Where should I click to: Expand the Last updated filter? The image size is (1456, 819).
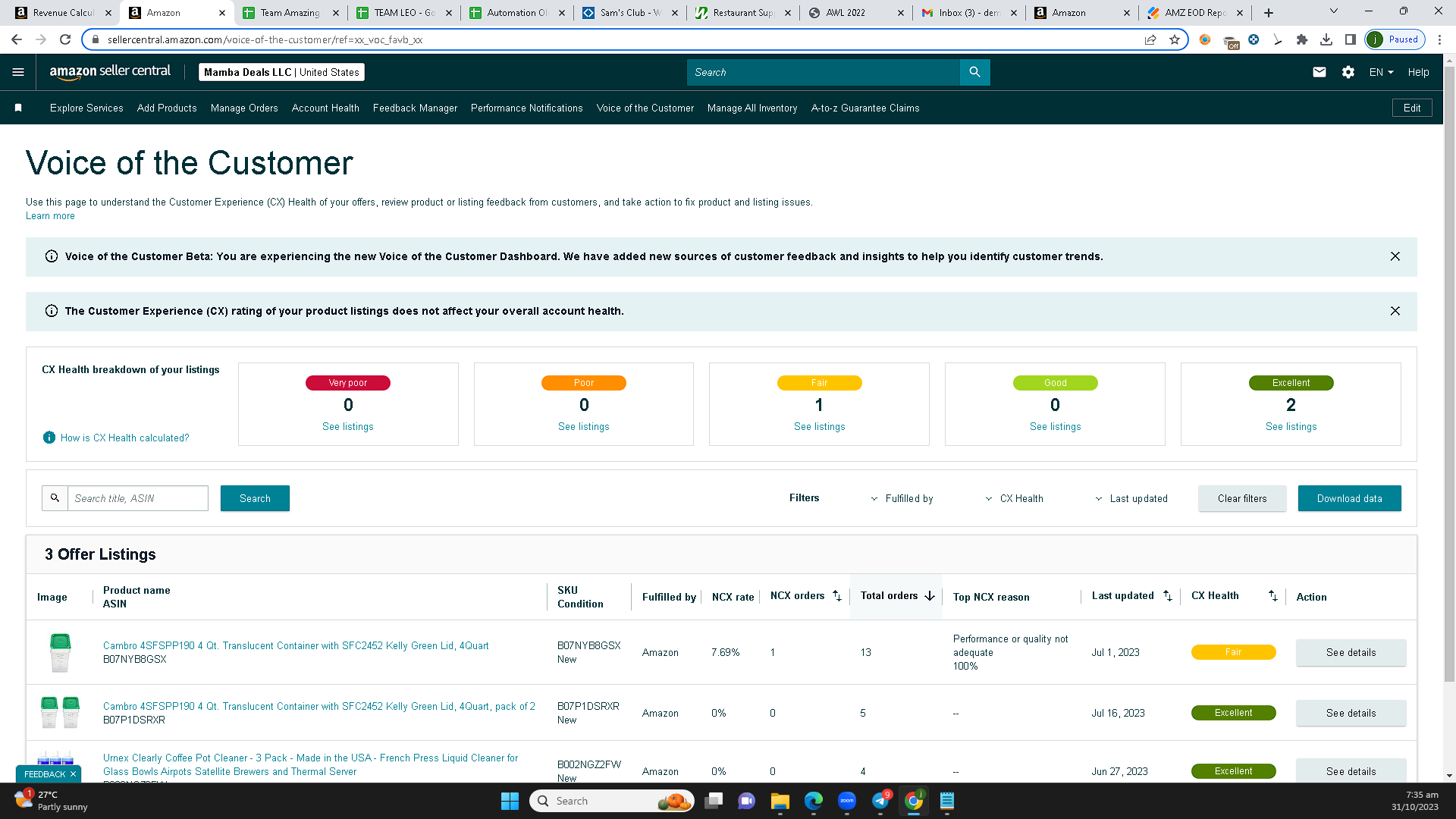[1131, 498]
